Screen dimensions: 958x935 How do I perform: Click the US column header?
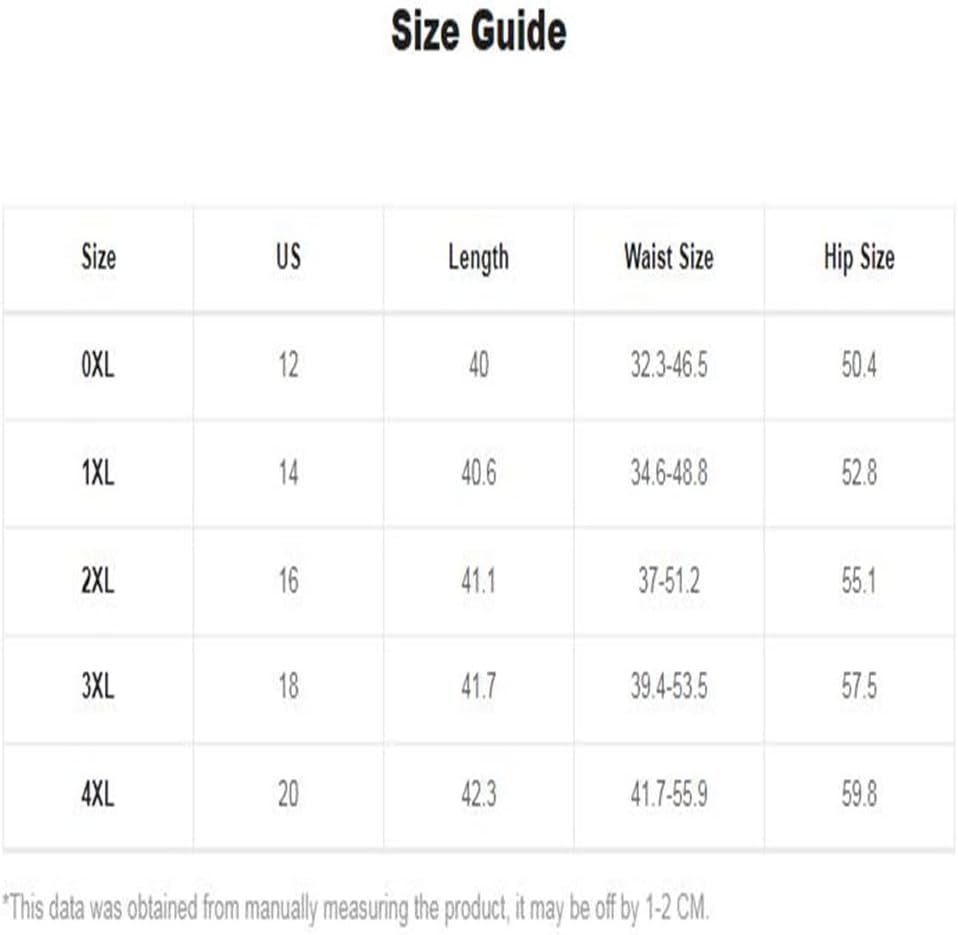pyautogui.click(x=288, y=258)
